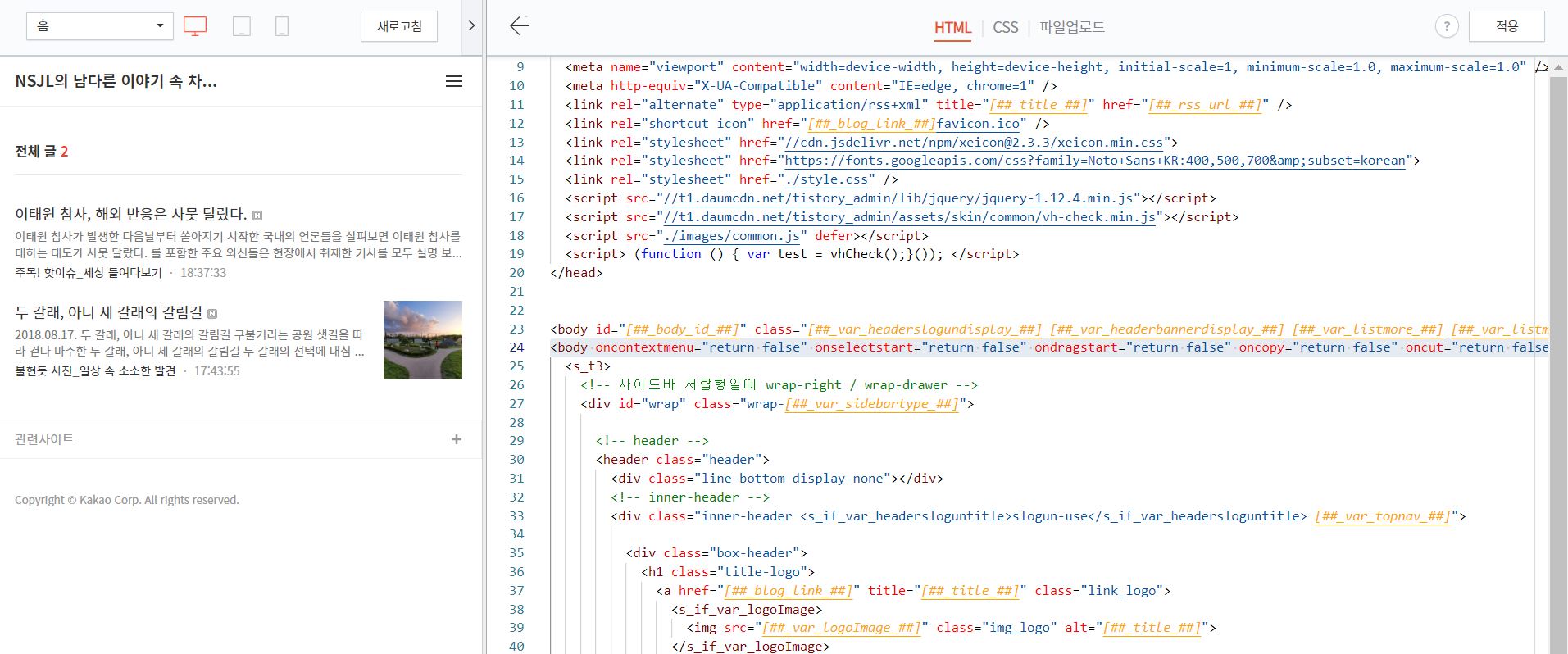The image size is (1568, 654).
Task: Switch to the CSS tab
Action: coord(1006,27)
